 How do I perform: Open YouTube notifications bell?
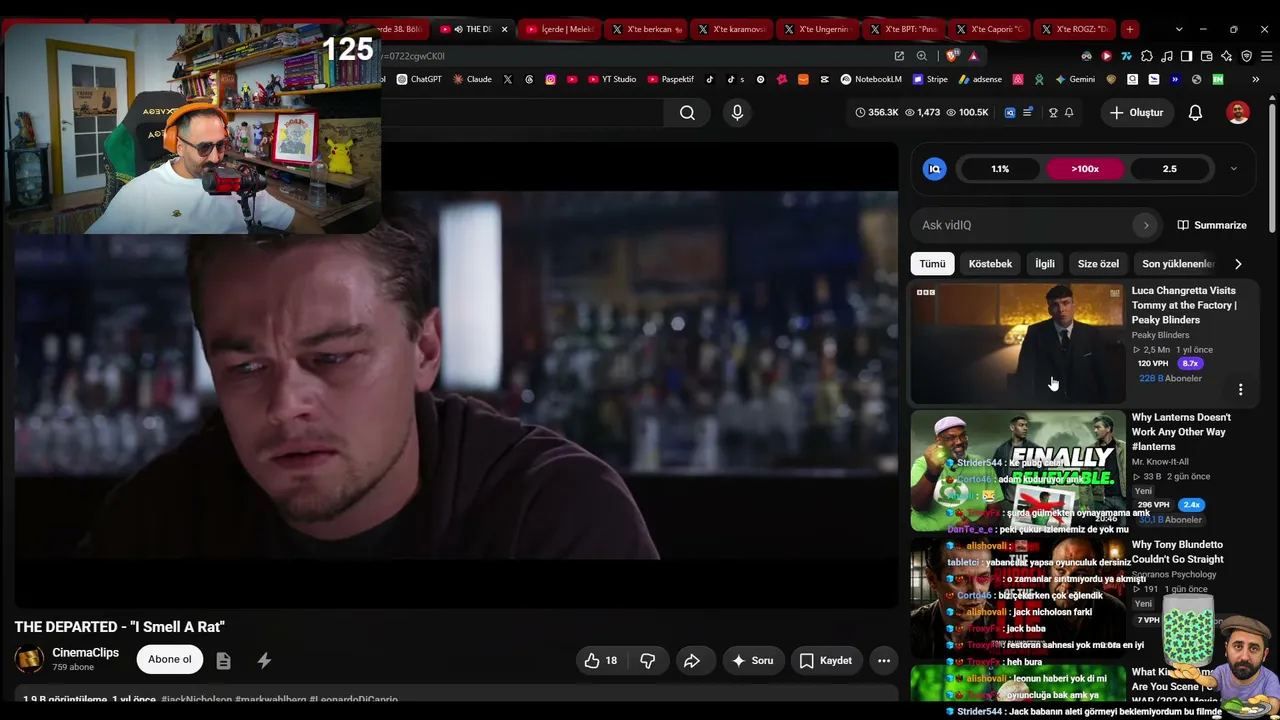(x=1195, y=113)
